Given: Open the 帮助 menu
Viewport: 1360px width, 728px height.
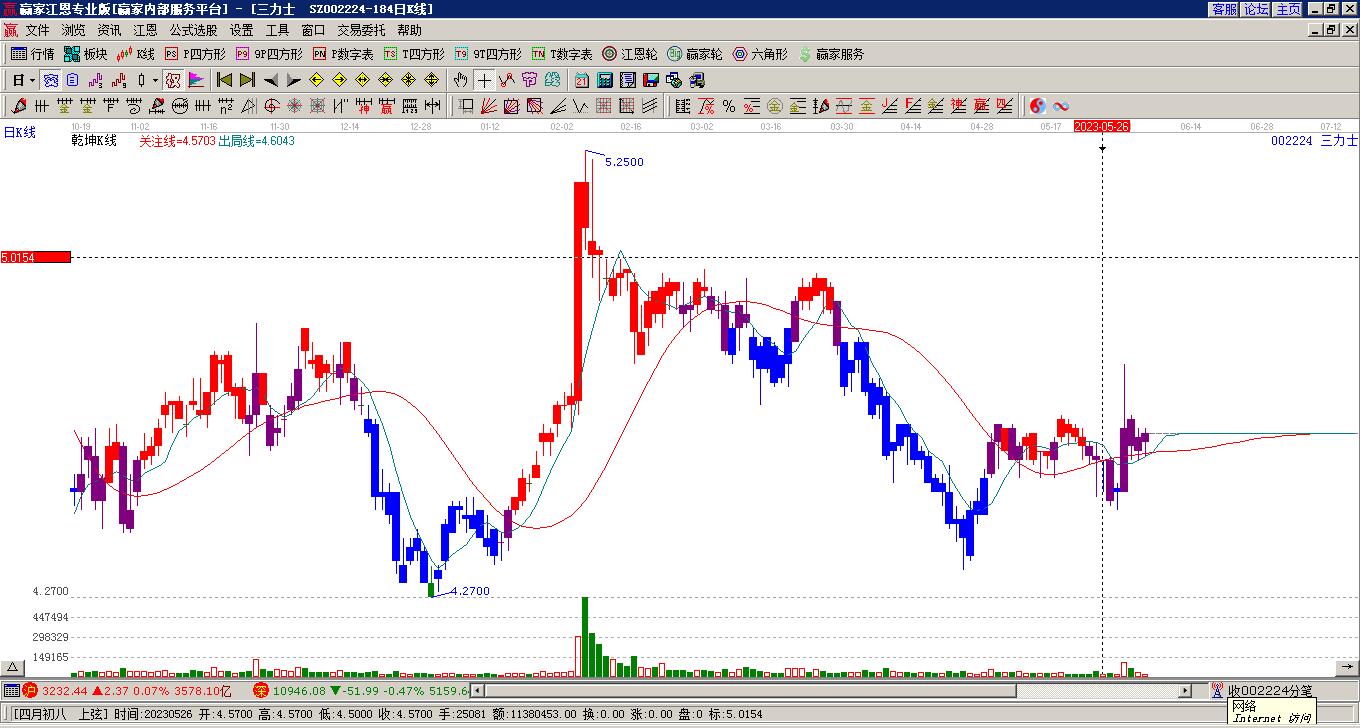Looking at the screenshot, I should 409,31.
